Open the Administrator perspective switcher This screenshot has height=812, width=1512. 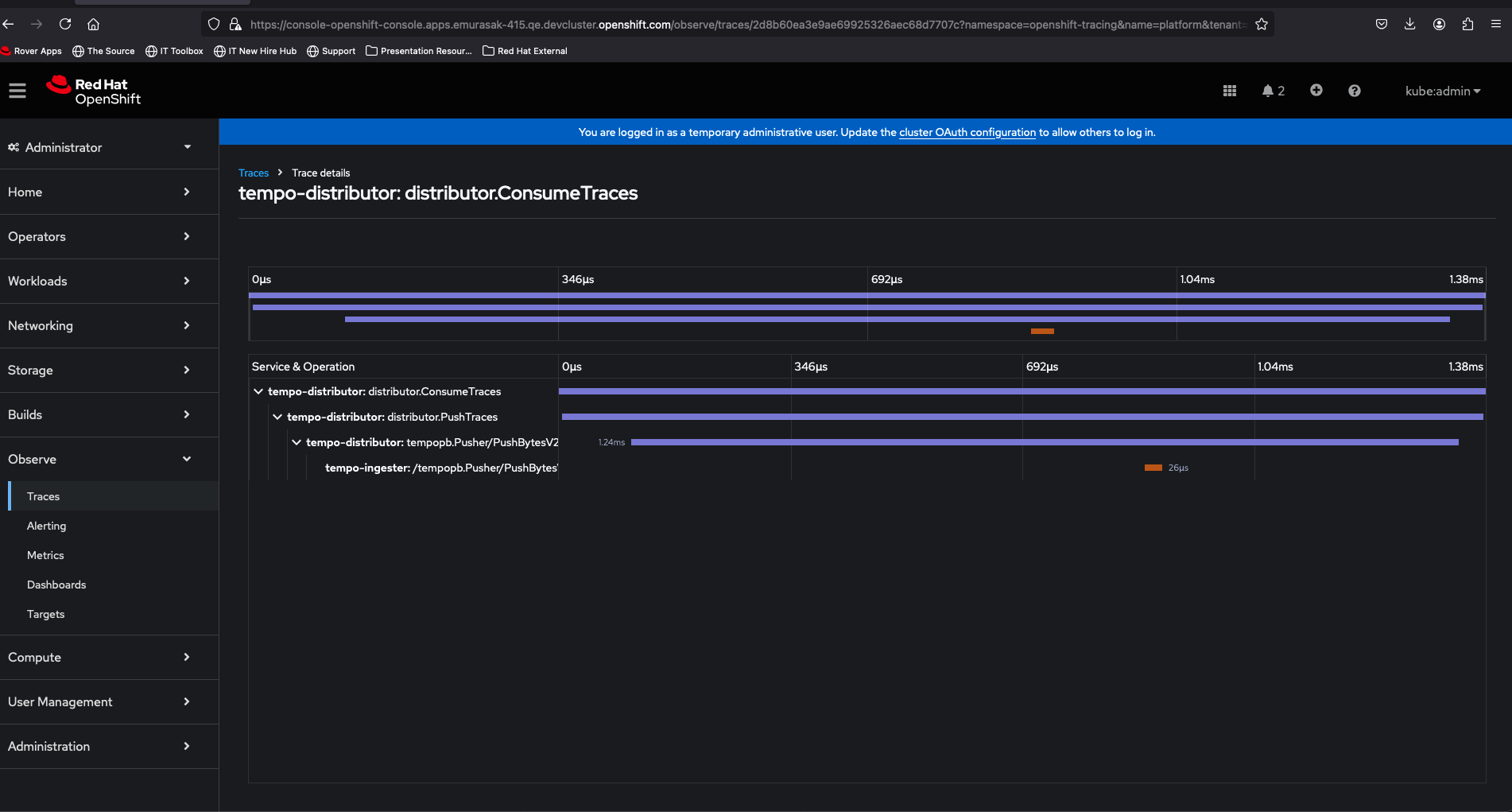click(x=109, y=147)
